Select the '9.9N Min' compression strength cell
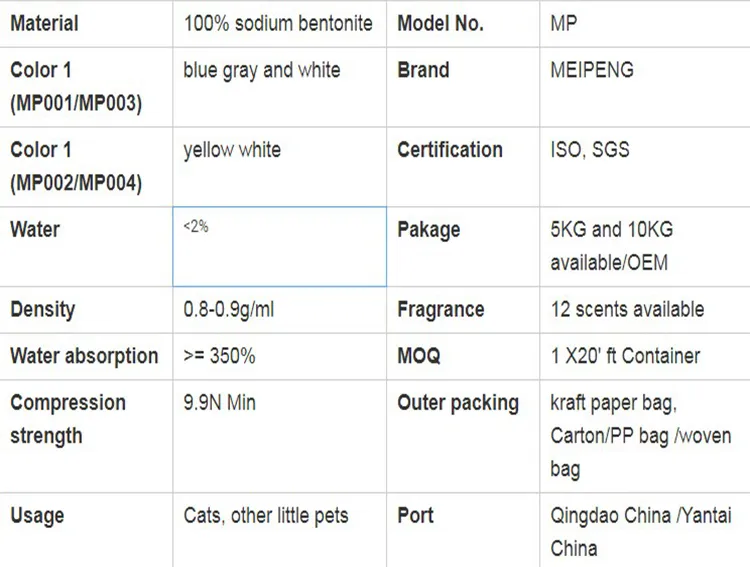The height and width of the screenshot is (567, 750). (x=220, y=403)
